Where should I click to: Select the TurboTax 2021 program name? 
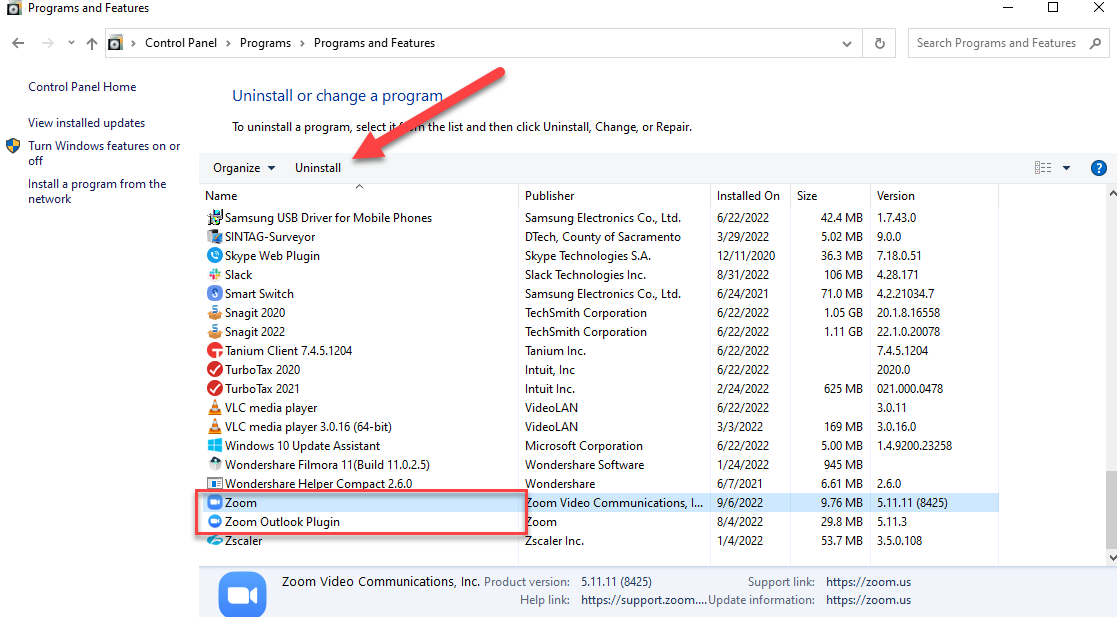(x=262, y=388)
